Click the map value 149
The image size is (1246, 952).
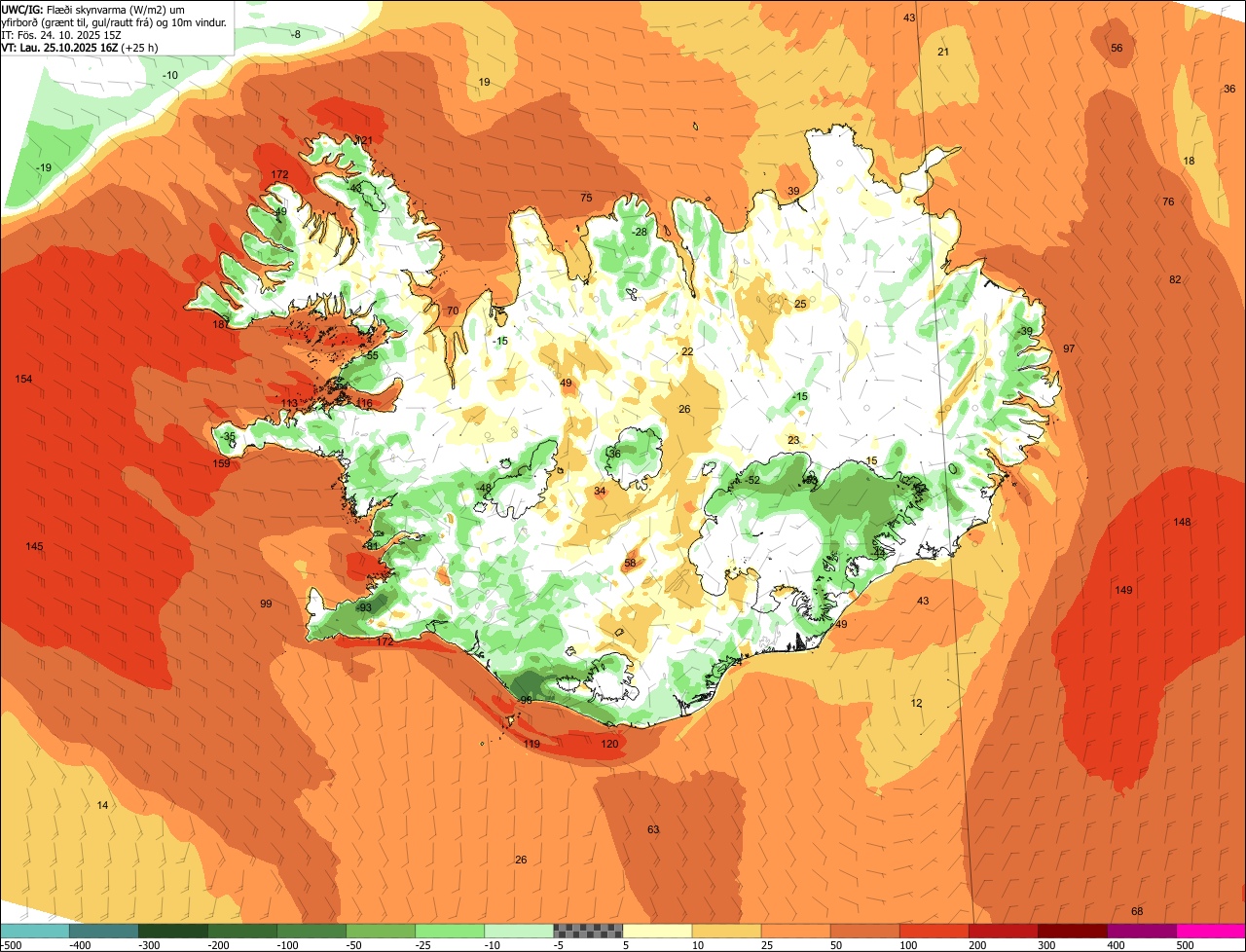tap(1123, 590)
